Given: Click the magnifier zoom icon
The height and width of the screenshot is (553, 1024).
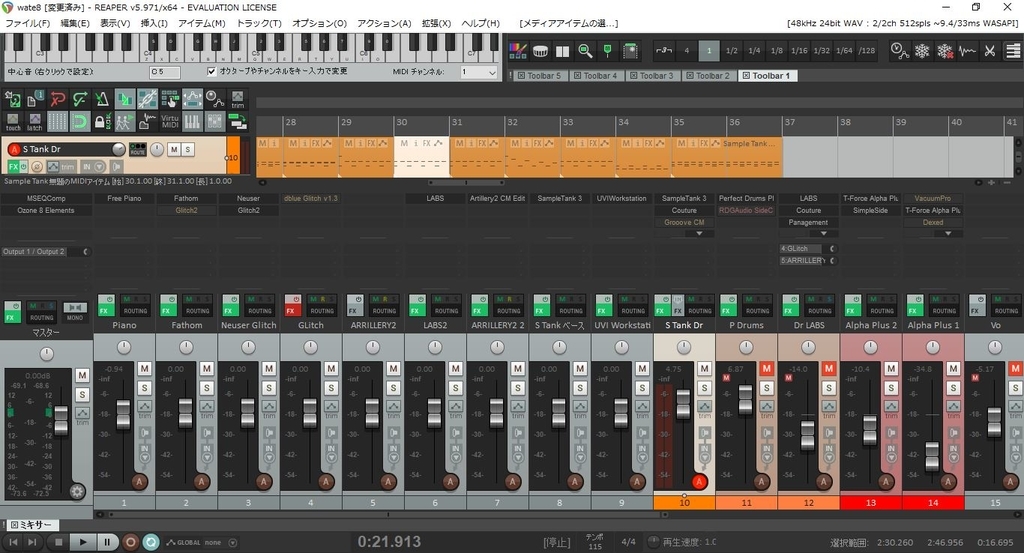Looking at the screenshot, I should point(585,50).
